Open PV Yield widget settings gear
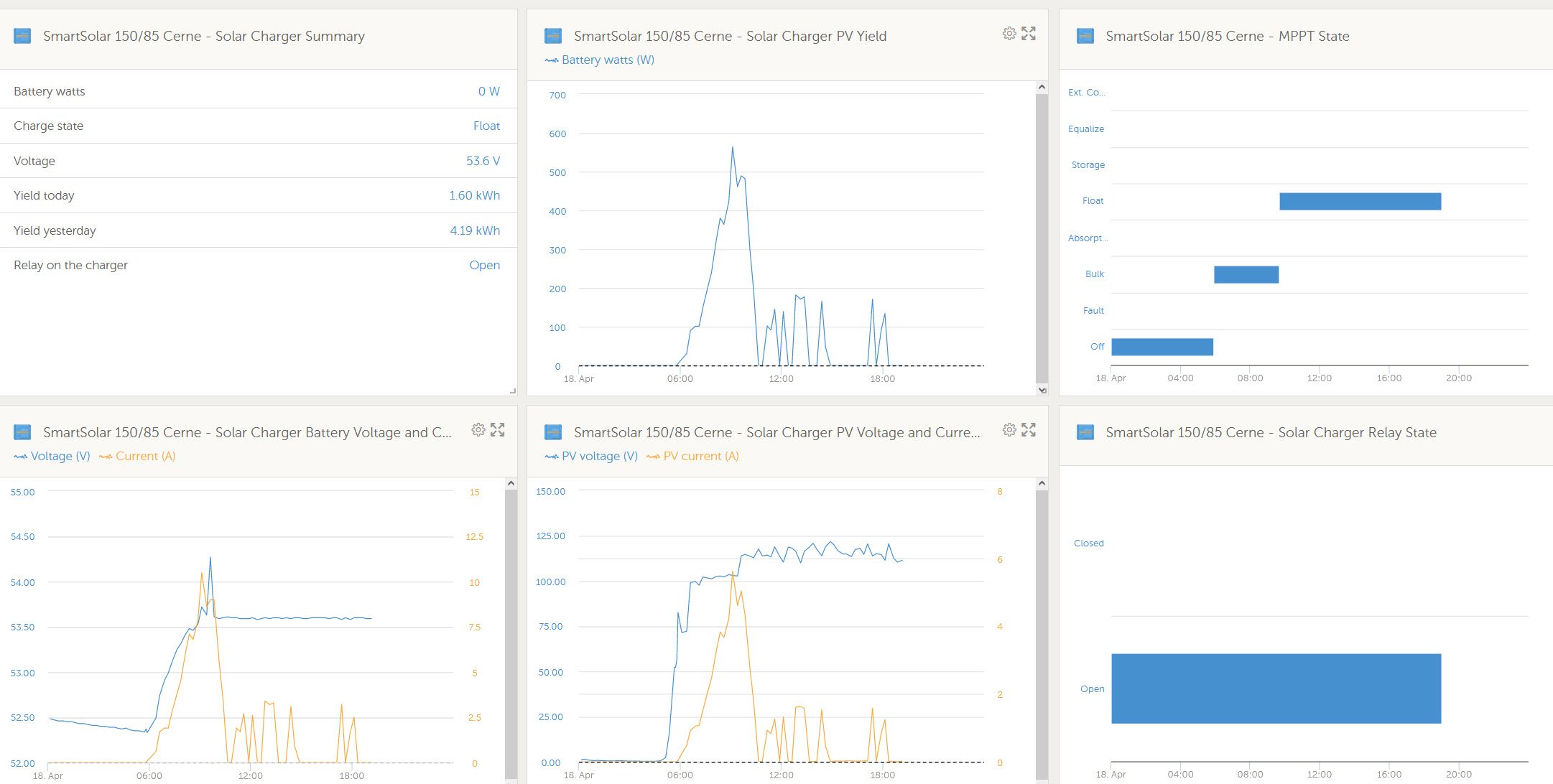 (x=1009, y=34)
